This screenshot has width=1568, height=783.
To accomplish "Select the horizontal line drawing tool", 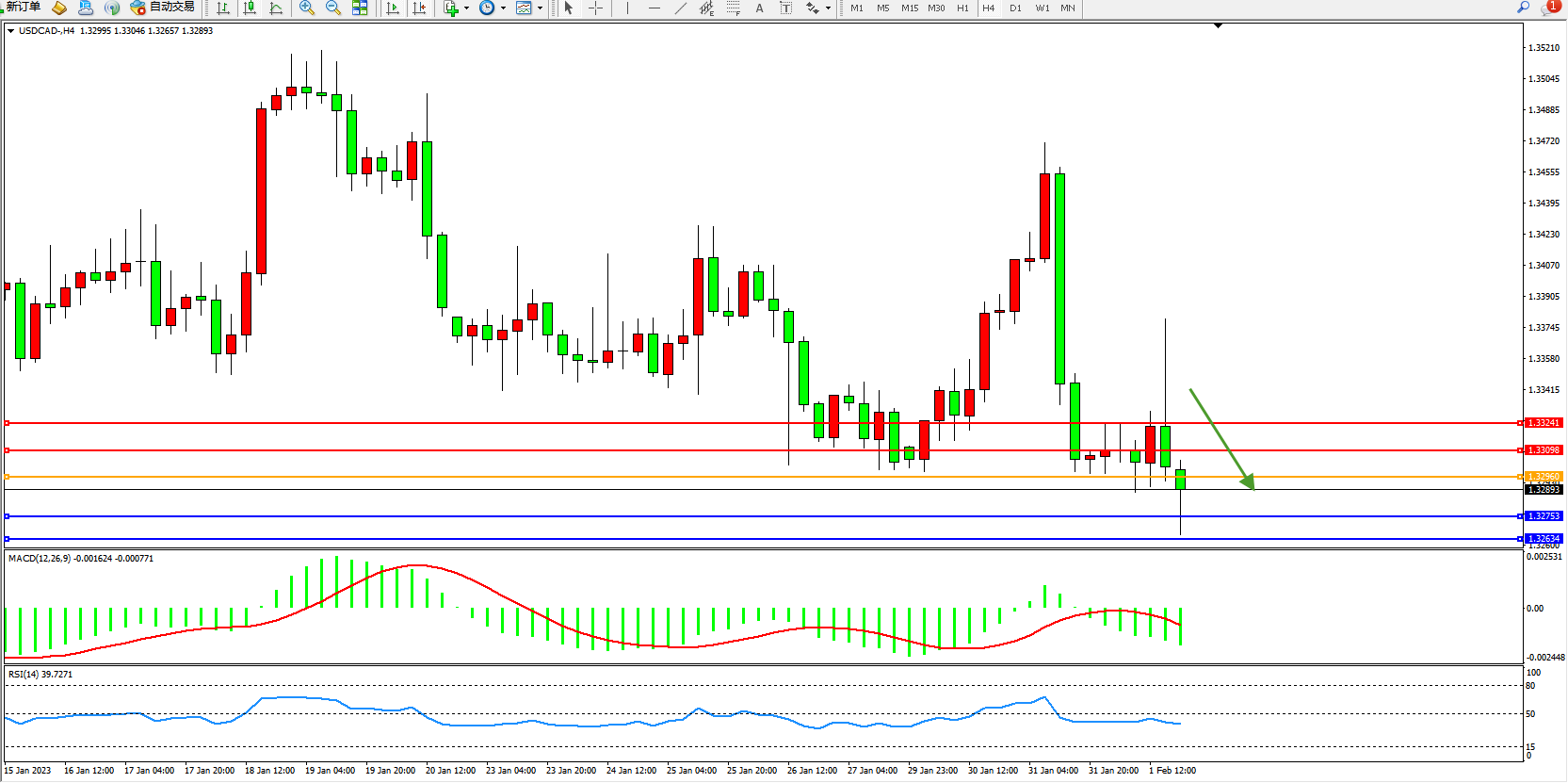I will pyautogui.click(x=655, y=8).
